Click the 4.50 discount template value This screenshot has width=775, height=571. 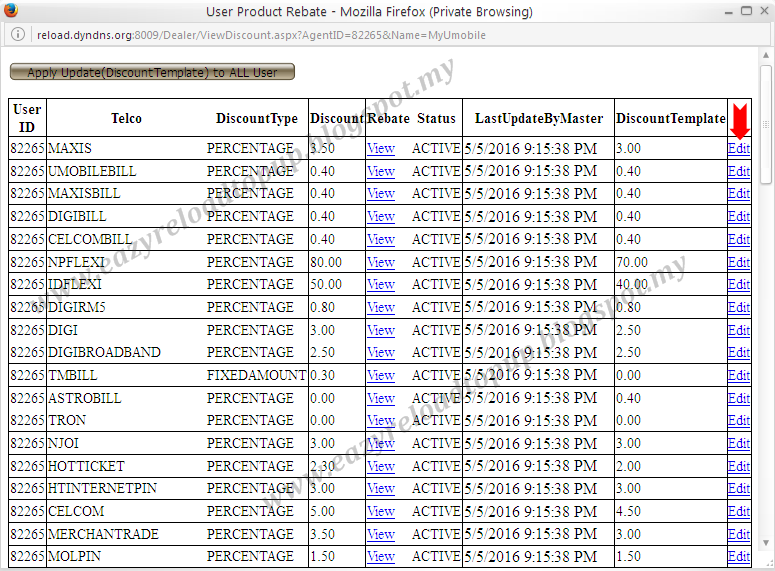pyautogui.click(x=628, y=511)
